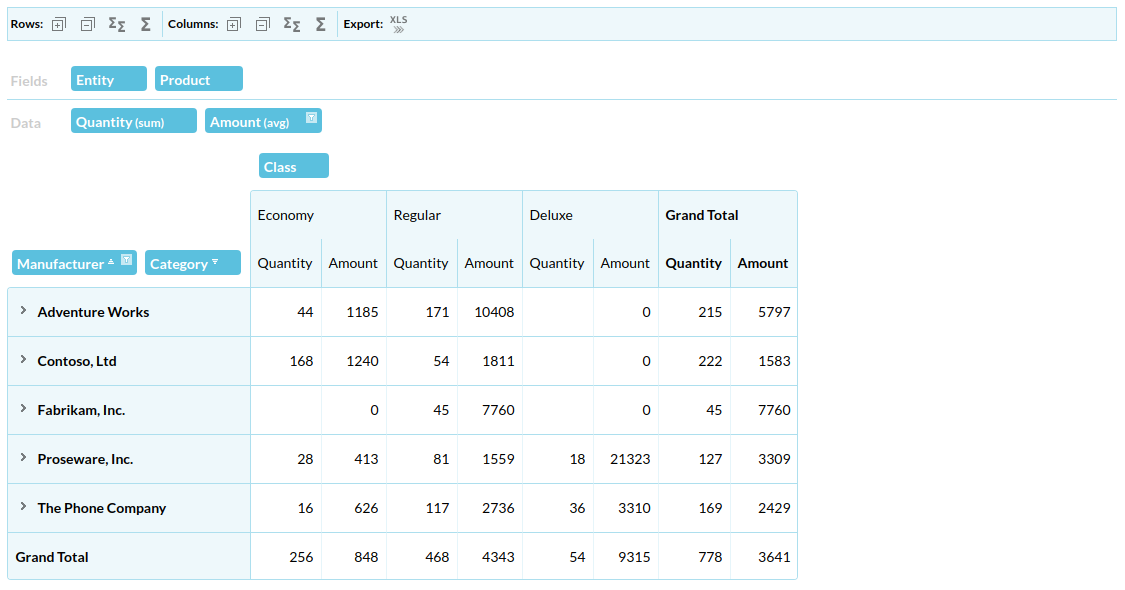The image size is (1125, 590).
Task: Click the collapse all columns icon
Action: (x=262, y=24)
